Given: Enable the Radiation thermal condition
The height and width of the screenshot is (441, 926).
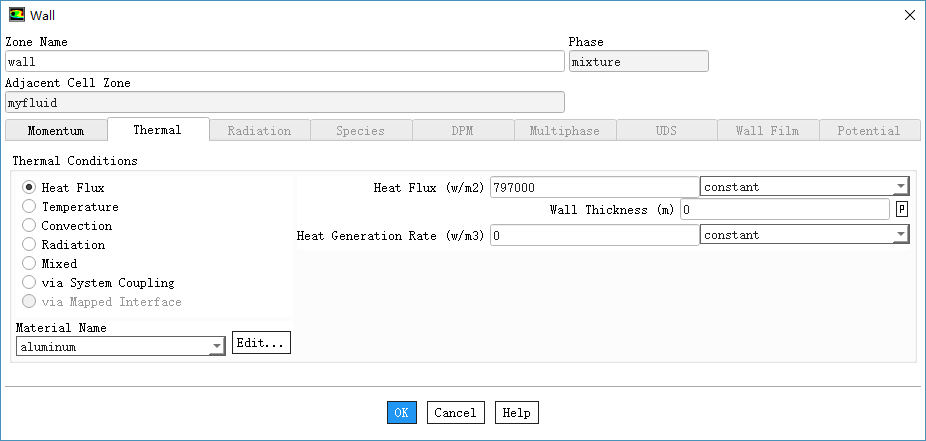Looking at the screenshot, I should (29, 245).
